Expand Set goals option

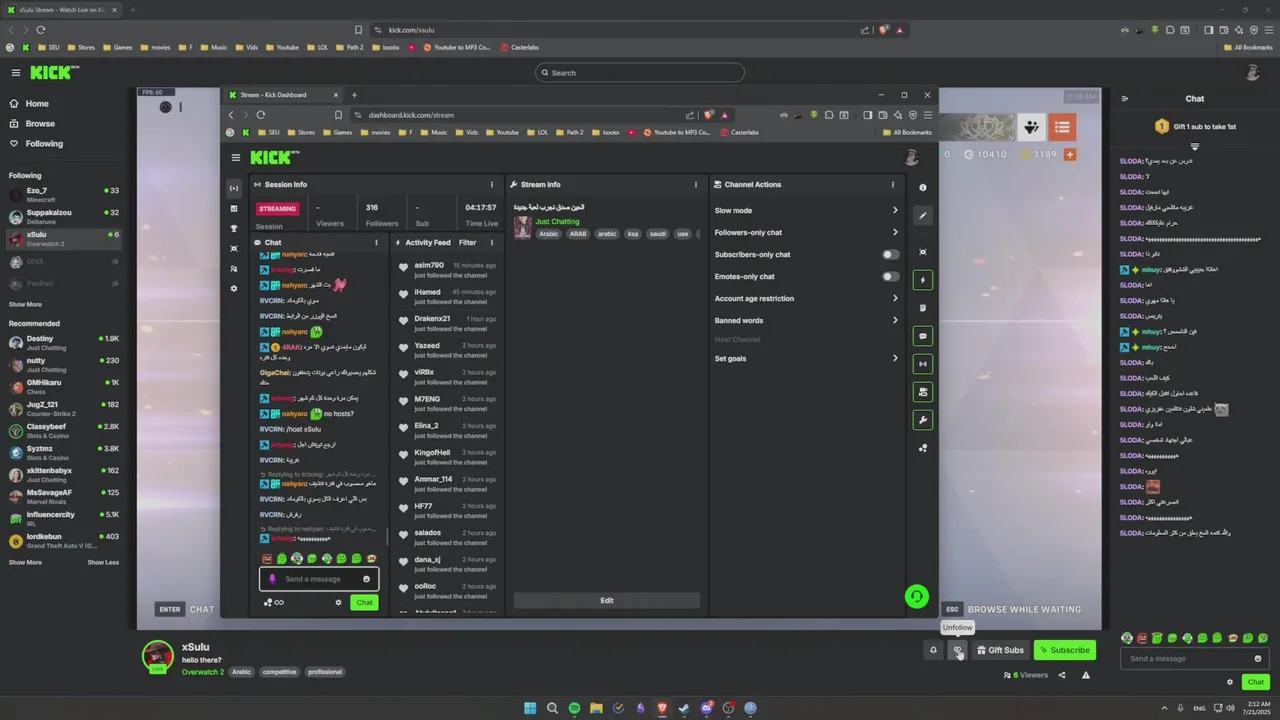[x=806, y=358]
